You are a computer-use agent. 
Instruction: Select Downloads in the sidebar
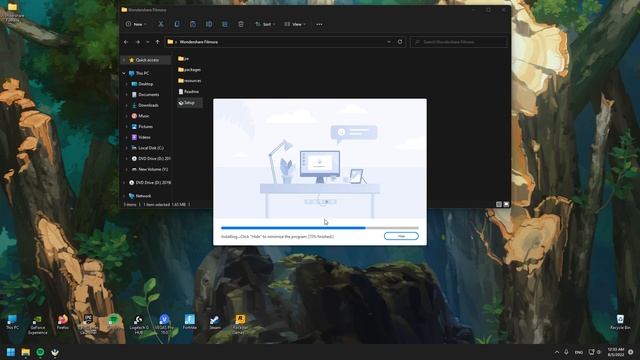145,105
